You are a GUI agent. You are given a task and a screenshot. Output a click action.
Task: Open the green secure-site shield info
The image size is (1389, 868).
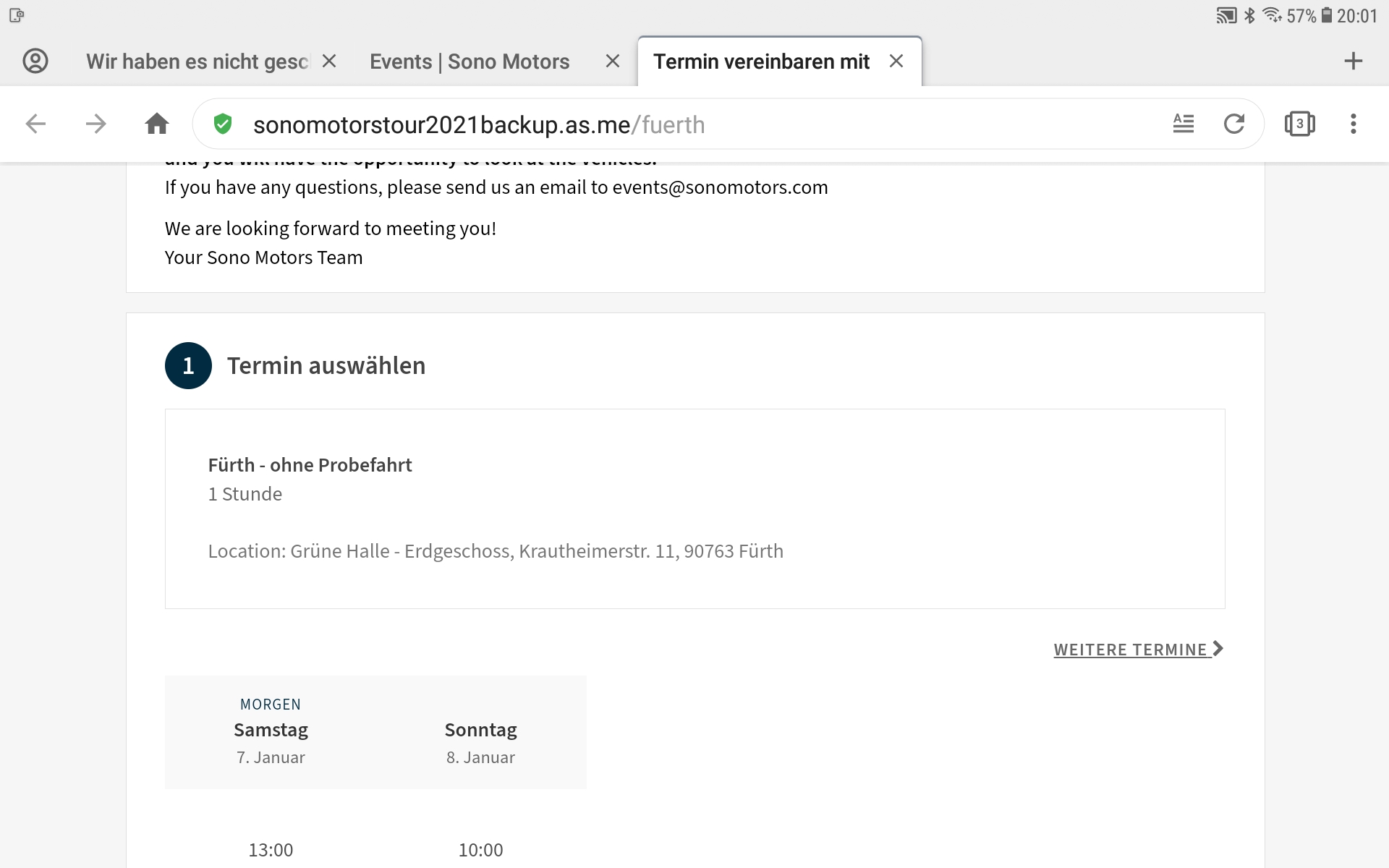pyautogui.click(x=223, y=124)
